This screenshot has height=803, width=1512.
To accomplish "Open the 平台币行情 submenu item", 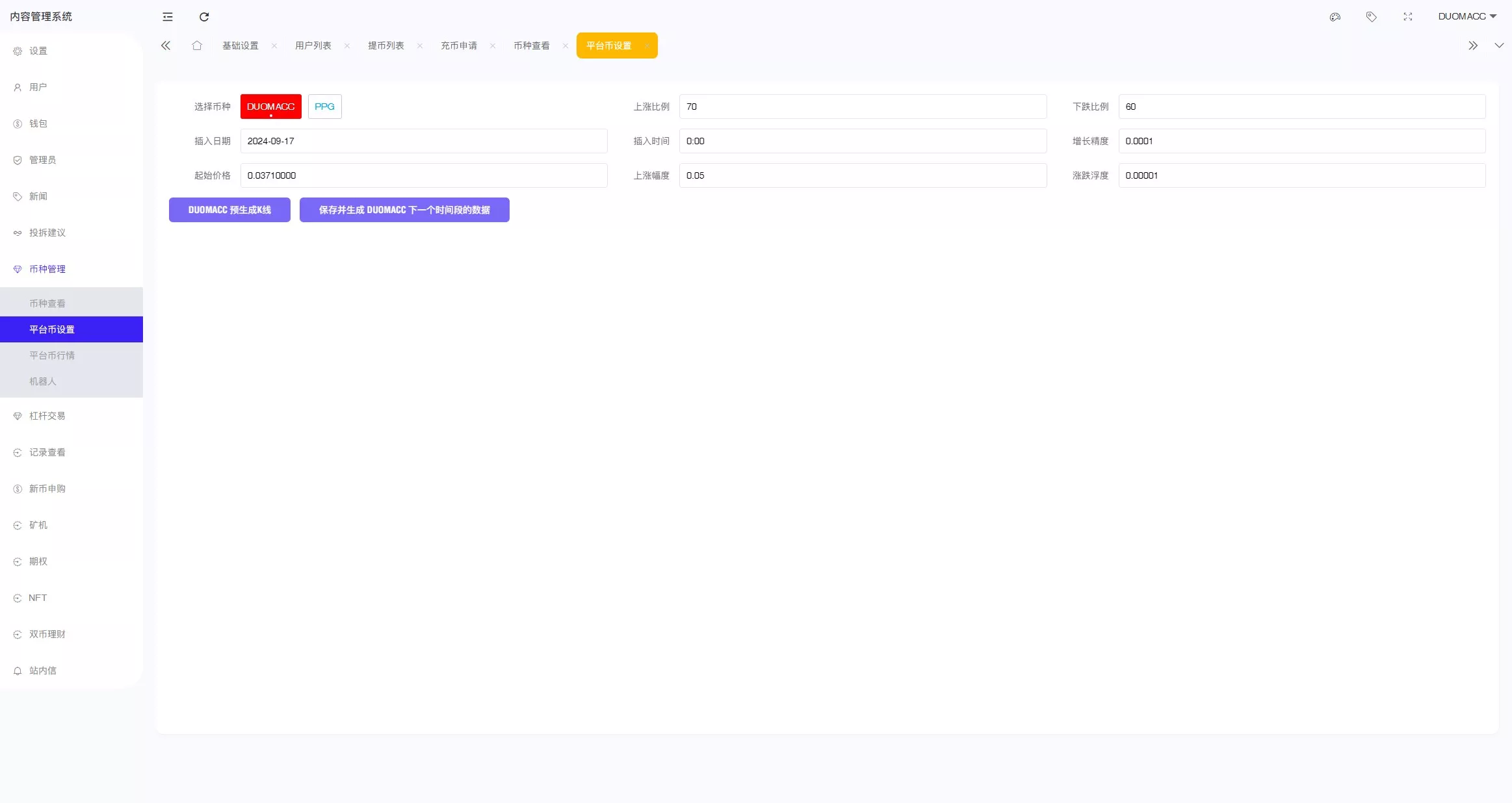I will pyautogui.click(x=52, y=355).
